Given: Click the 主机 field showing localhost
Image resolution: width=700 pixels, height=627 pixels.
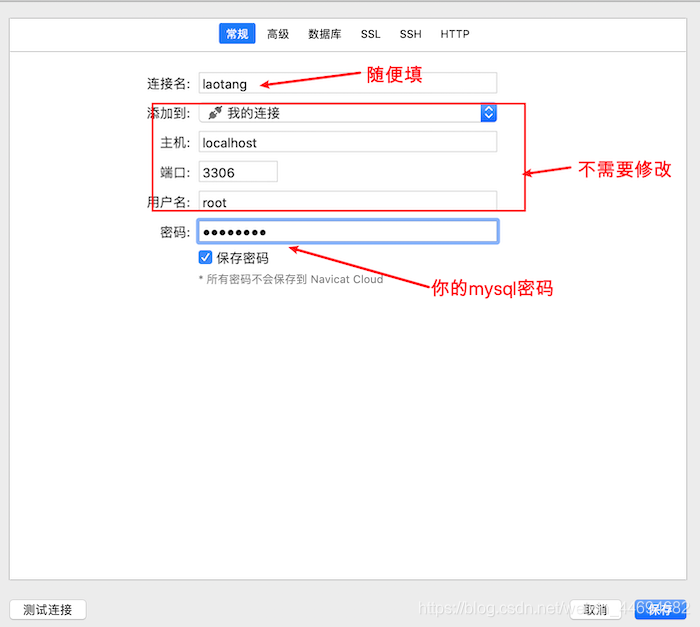Looking at the screenshot, I should (348, 142).
